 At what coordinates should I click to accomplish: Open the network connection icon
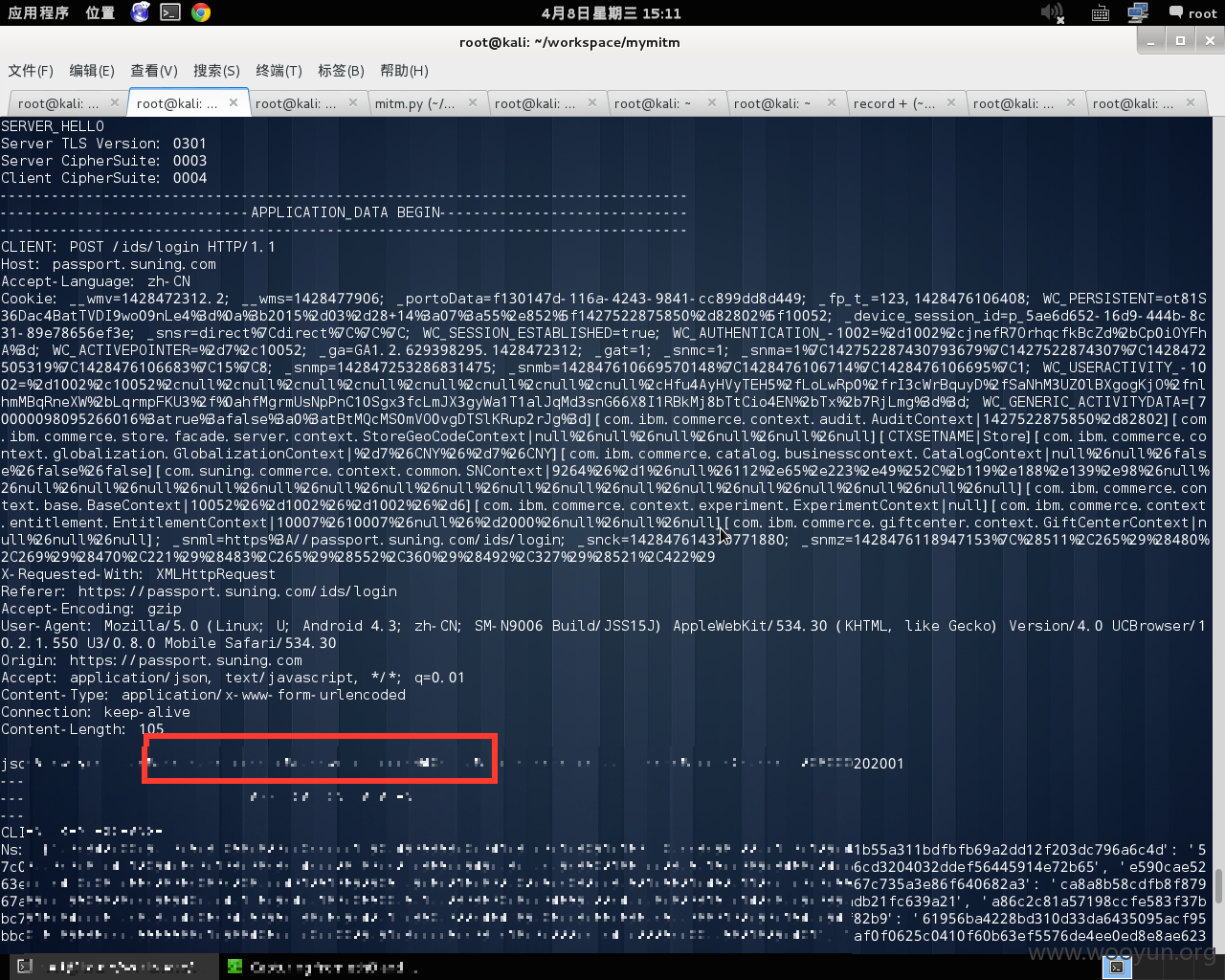click(1138, 12)
